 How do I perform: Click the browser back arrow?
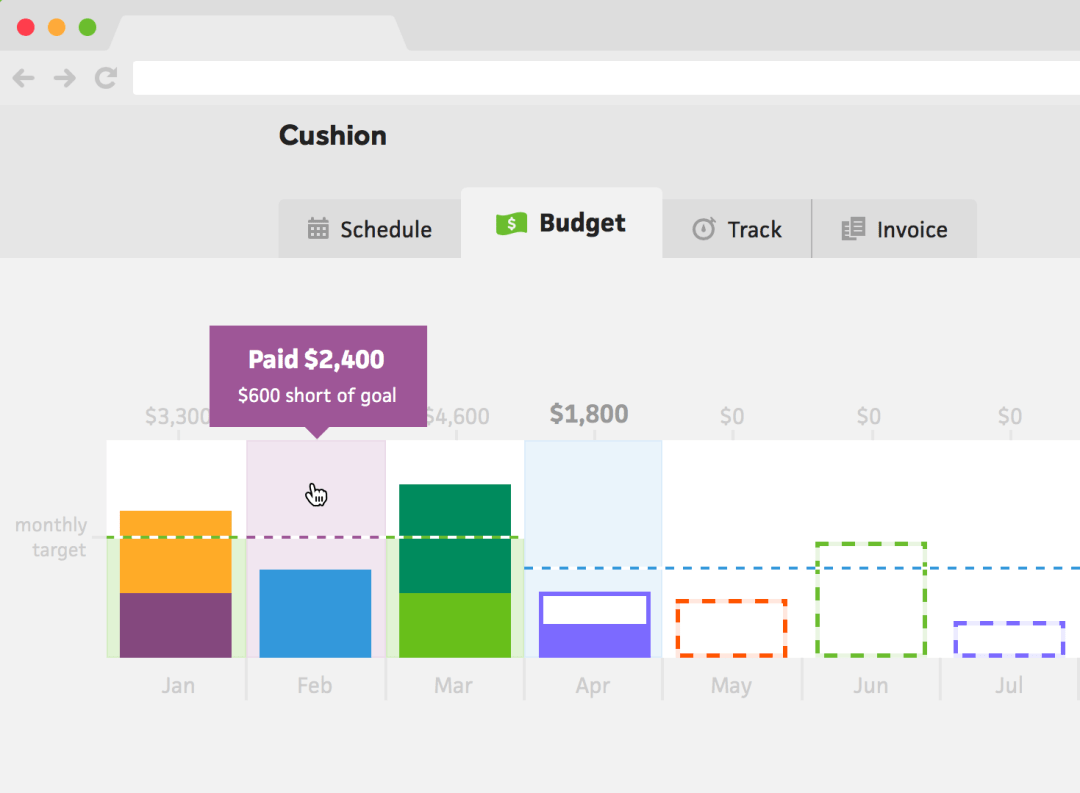23,78
